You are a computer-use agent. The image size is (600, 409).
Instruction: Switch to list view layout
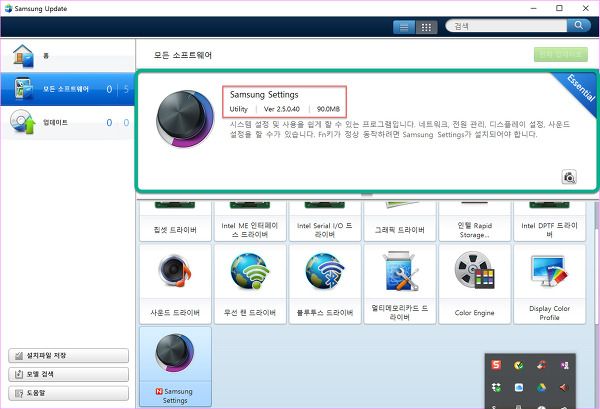[404, 27]
